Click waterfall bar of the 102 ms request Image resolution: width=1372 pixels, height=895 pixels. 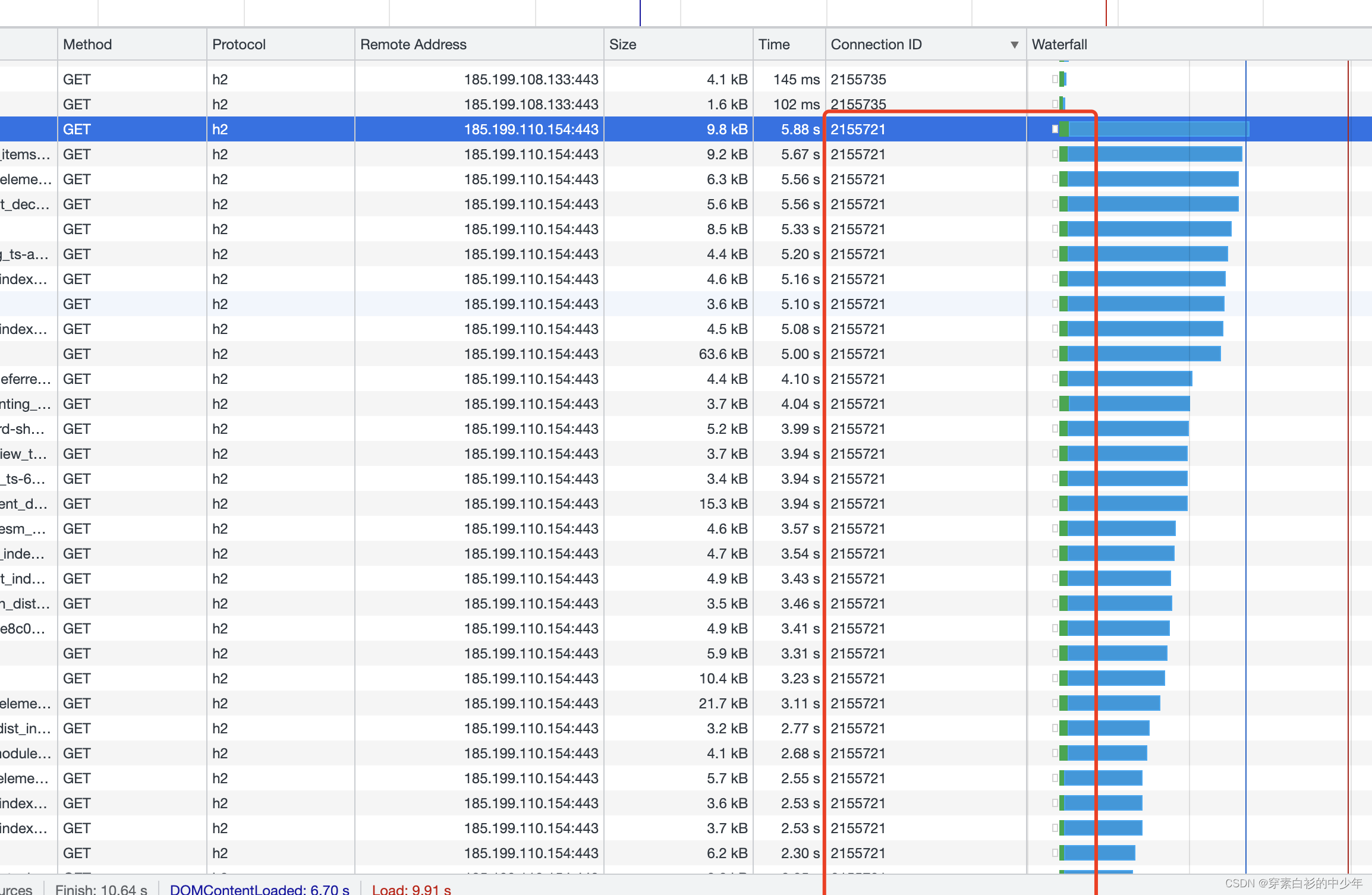(x=1062, y=105)
